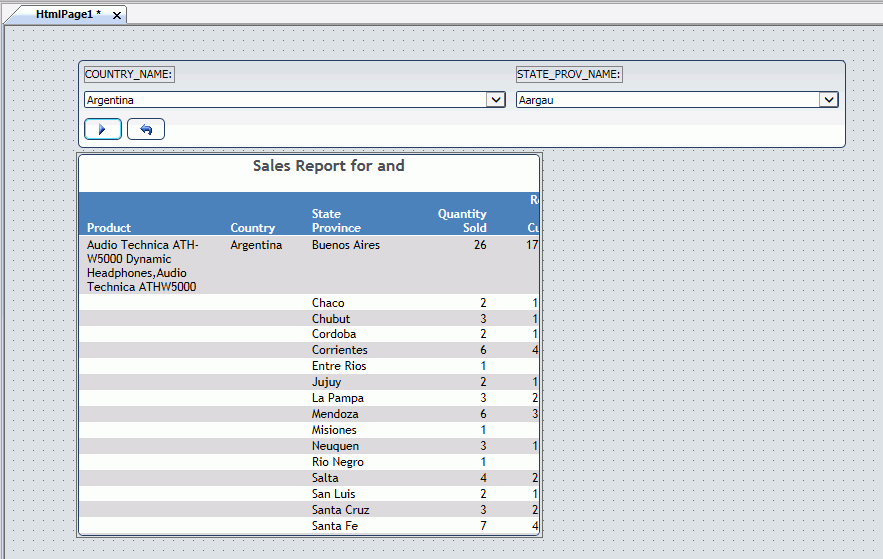The image size is (883, 559).
Task: Select the HtmlPage1 tab
Action: tap(68, 14)
